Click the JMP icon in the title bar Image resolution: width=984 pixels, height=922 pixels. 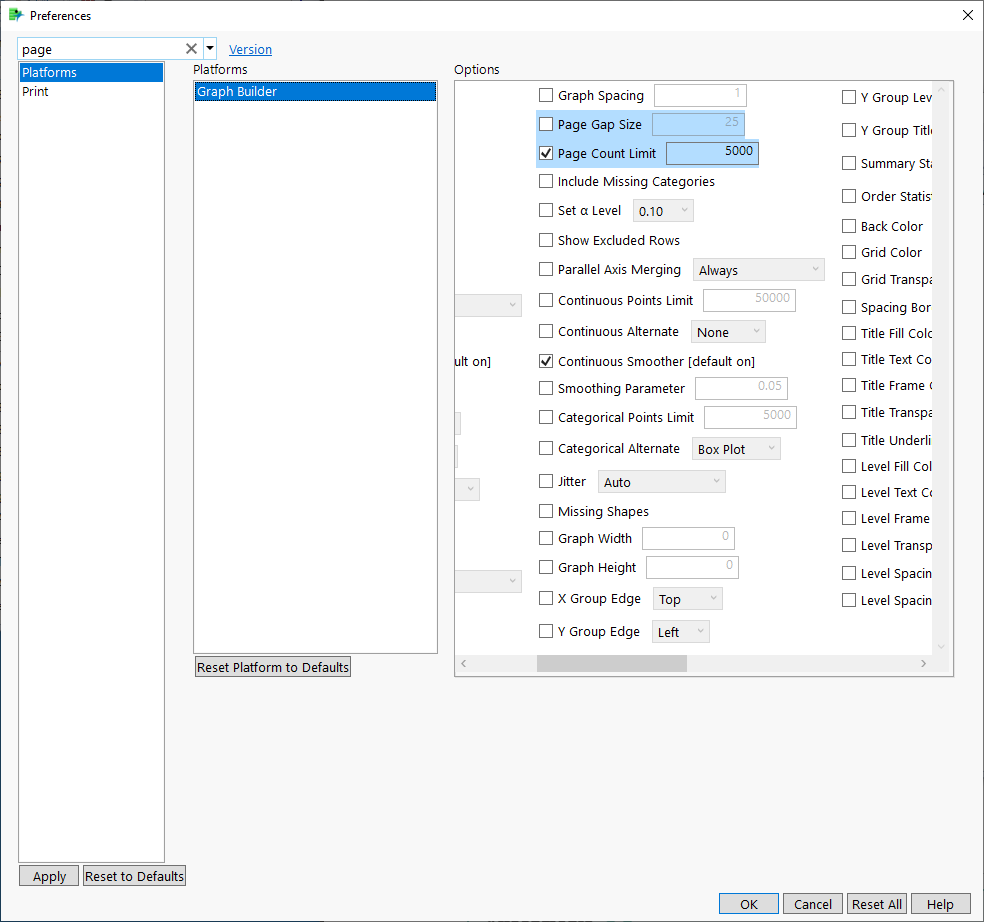click(14, 15)
